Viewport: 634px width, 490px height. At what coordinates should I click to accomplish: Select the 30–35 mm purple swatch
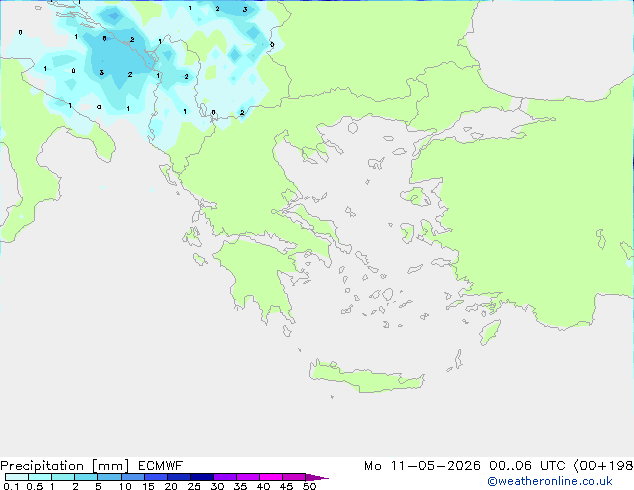[x=224, y=477]
